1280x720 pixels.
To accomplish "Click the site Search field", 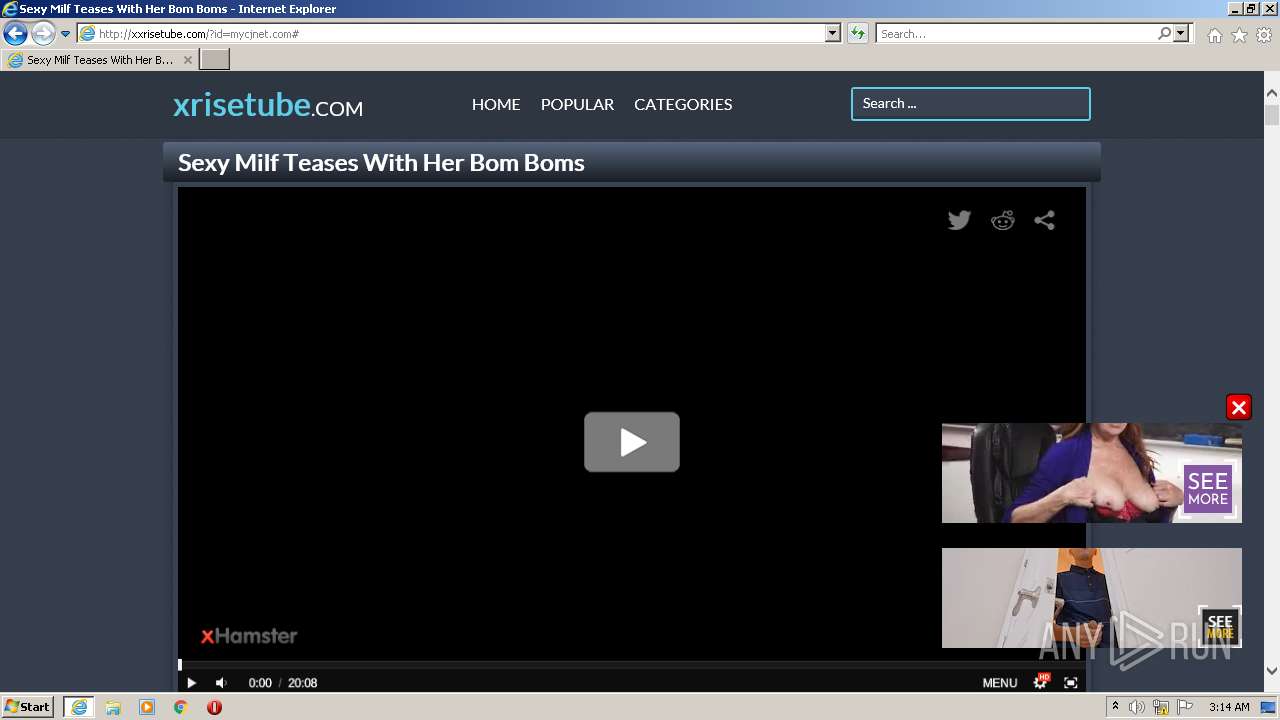I will coord(971,104).
